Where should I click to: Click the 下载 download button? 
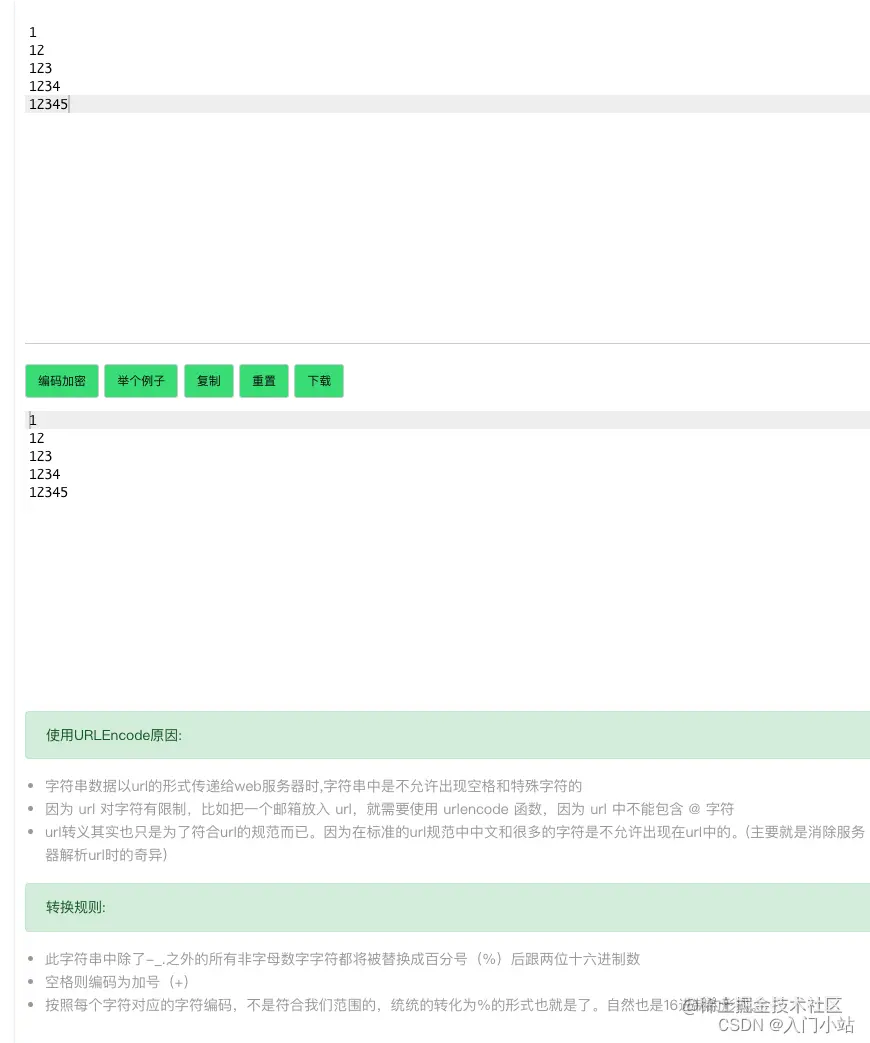pos(318,381)
